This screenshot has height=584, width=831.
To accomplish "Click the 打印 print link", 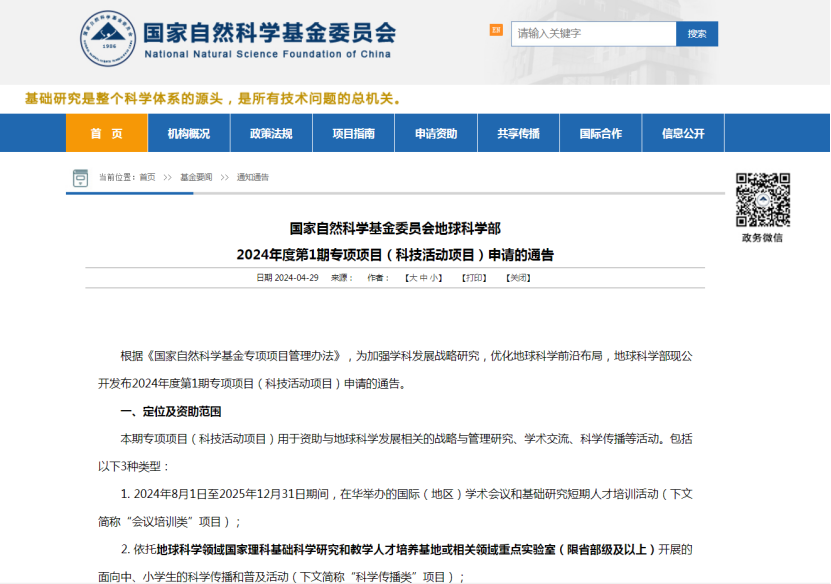I will coord(474,277).
